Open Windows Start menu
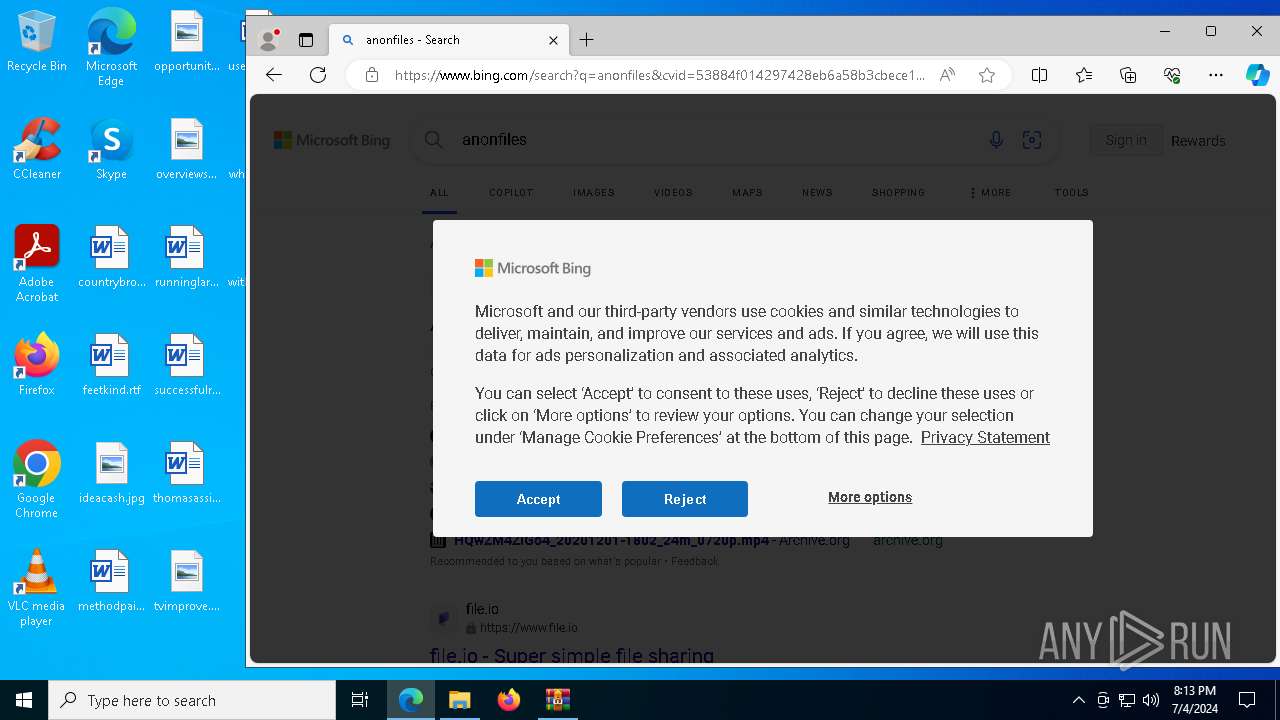This screenshot has height=720, width=1280. coord(24,700)
